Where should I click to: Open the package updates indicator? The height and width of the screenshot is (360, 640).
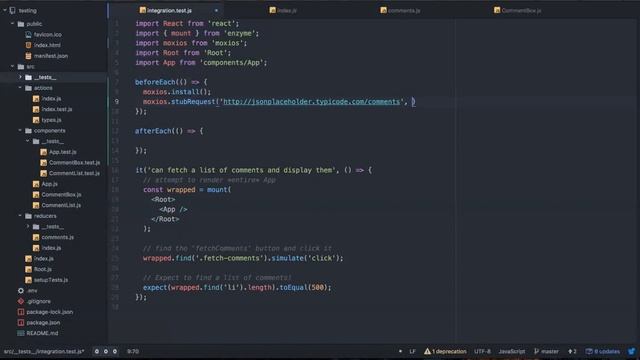click(x=603, y=351)
